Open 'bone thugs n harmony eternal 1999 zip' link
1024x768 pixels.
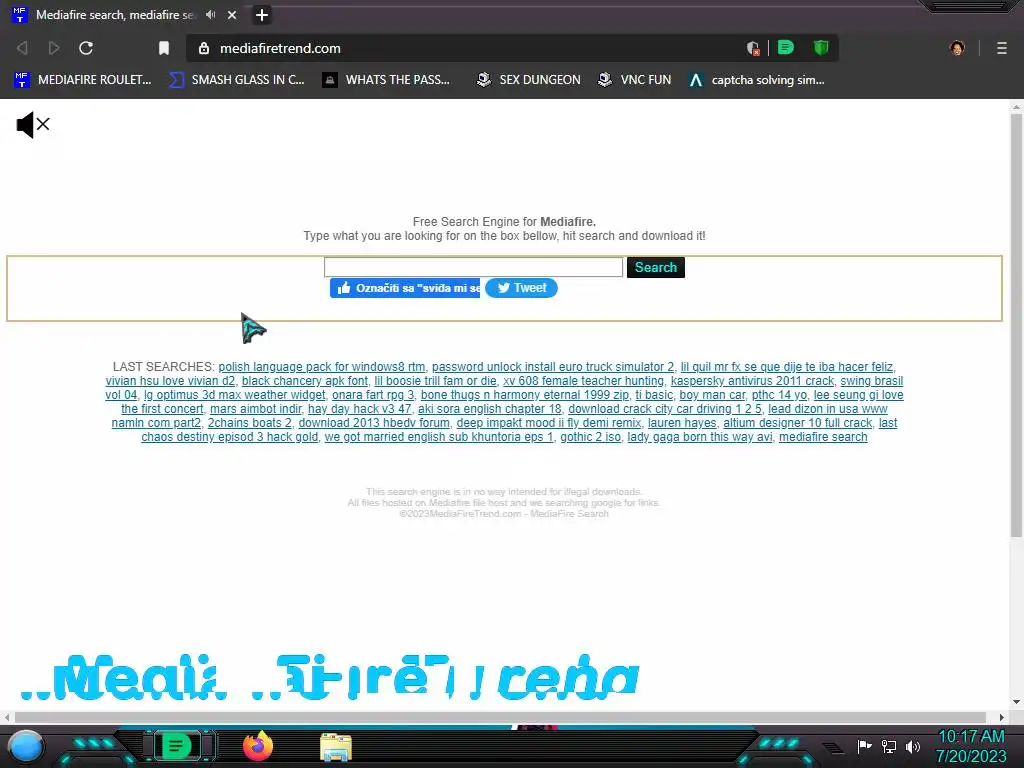tap(525, 395)
